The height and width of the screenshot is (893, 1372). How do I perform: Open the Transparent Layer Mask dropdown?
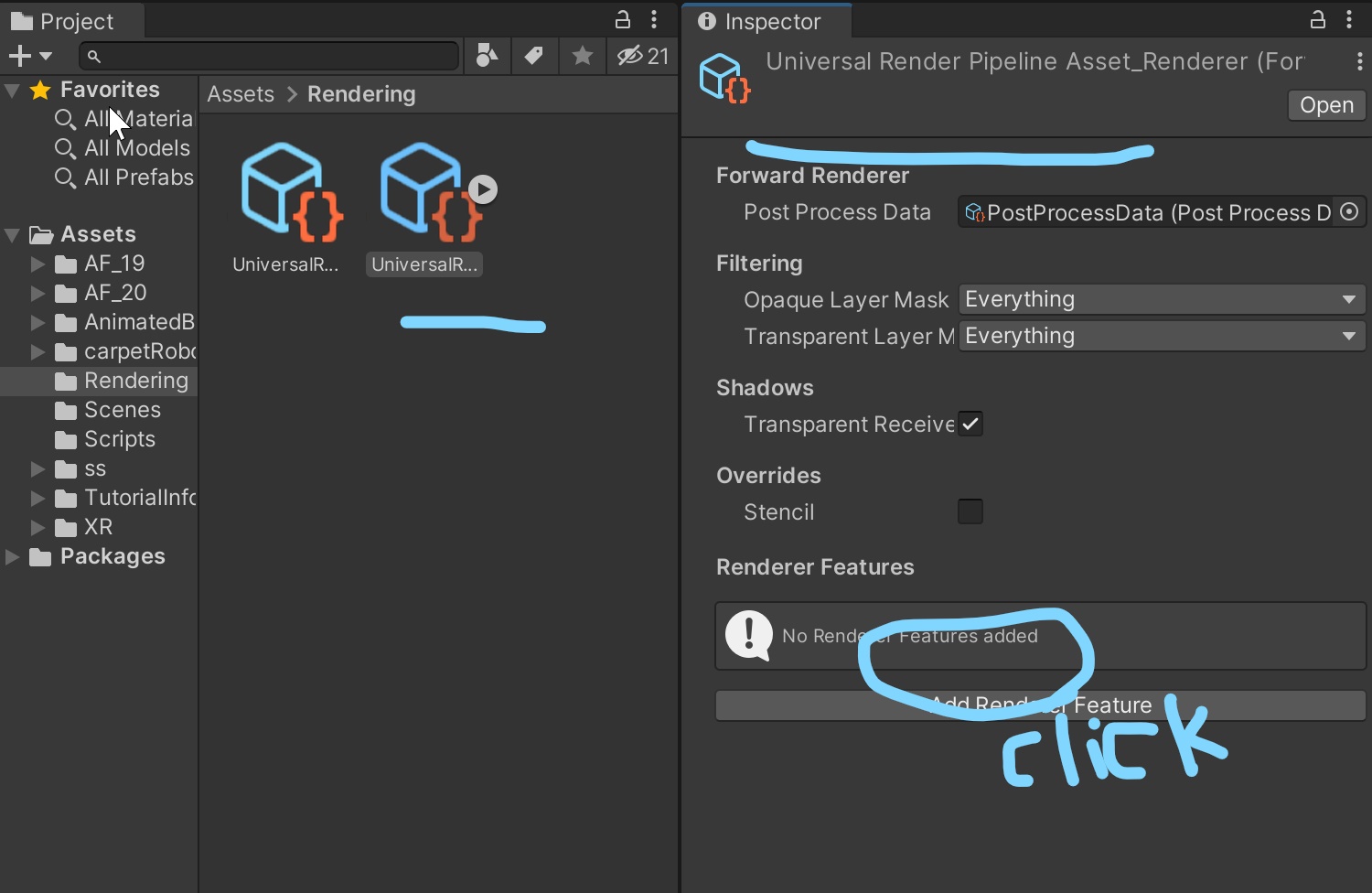pyautogui.click(x=1162, y=336)
